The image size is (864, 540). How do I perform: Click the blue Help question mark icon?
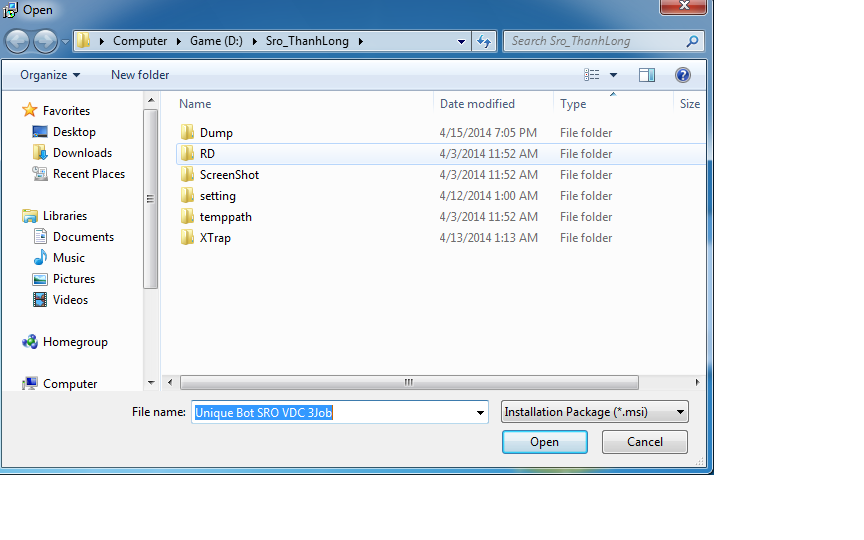(x=683, y=75)
